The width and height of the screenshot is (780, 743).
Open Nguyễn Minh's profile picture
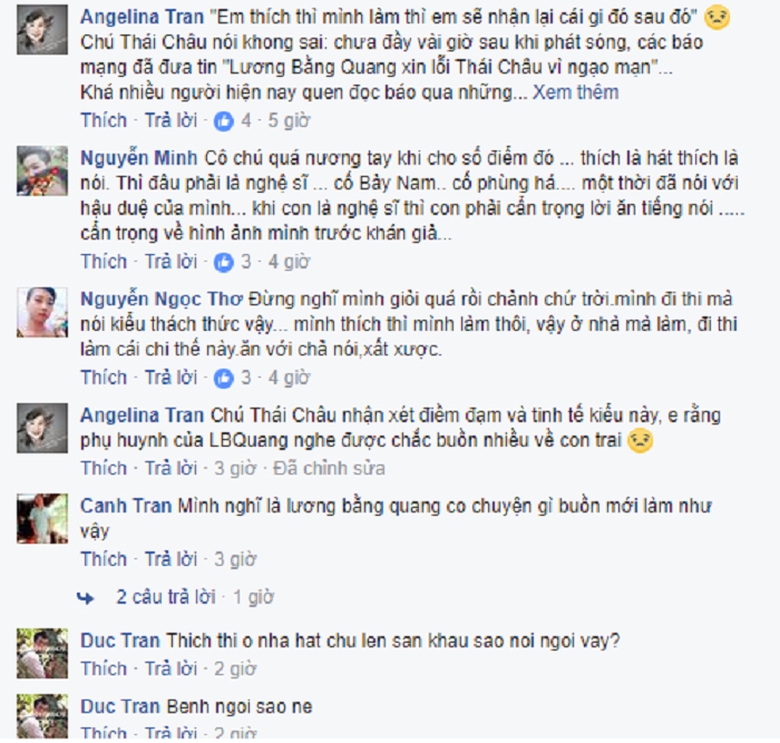pyautogui.click(x=42, y=171)
